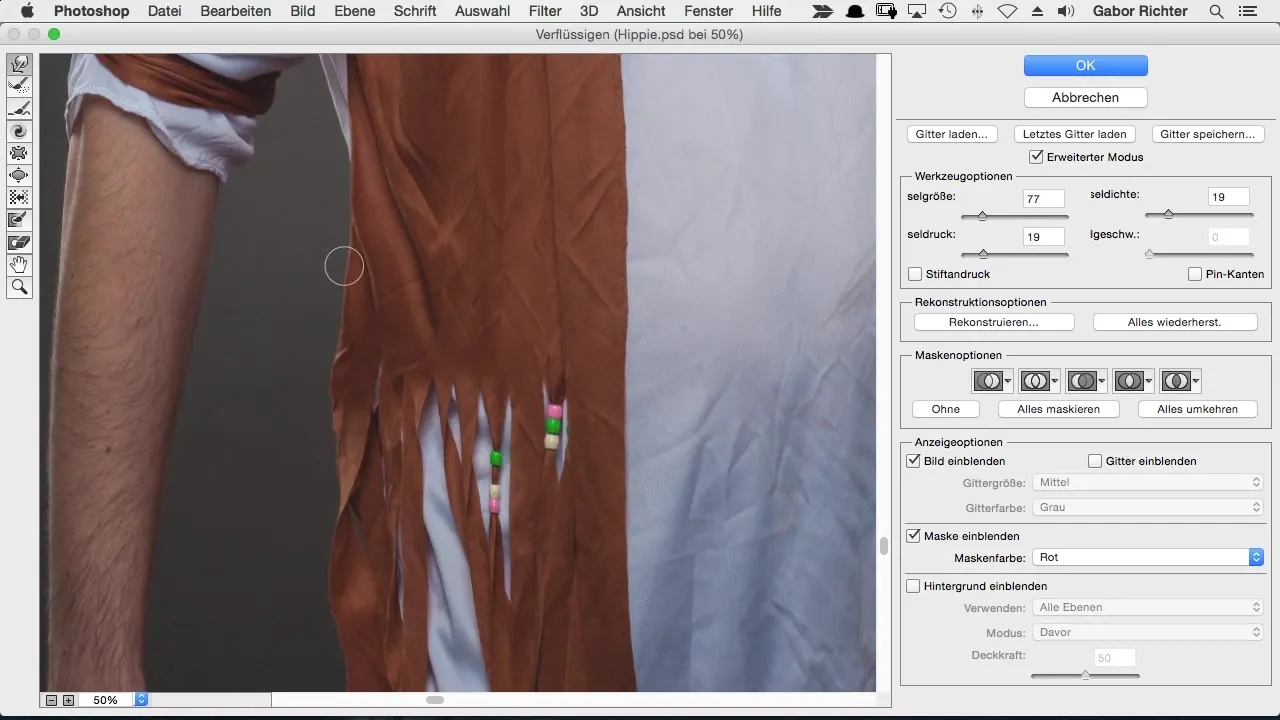Open Notification Center list icon

1246,11
